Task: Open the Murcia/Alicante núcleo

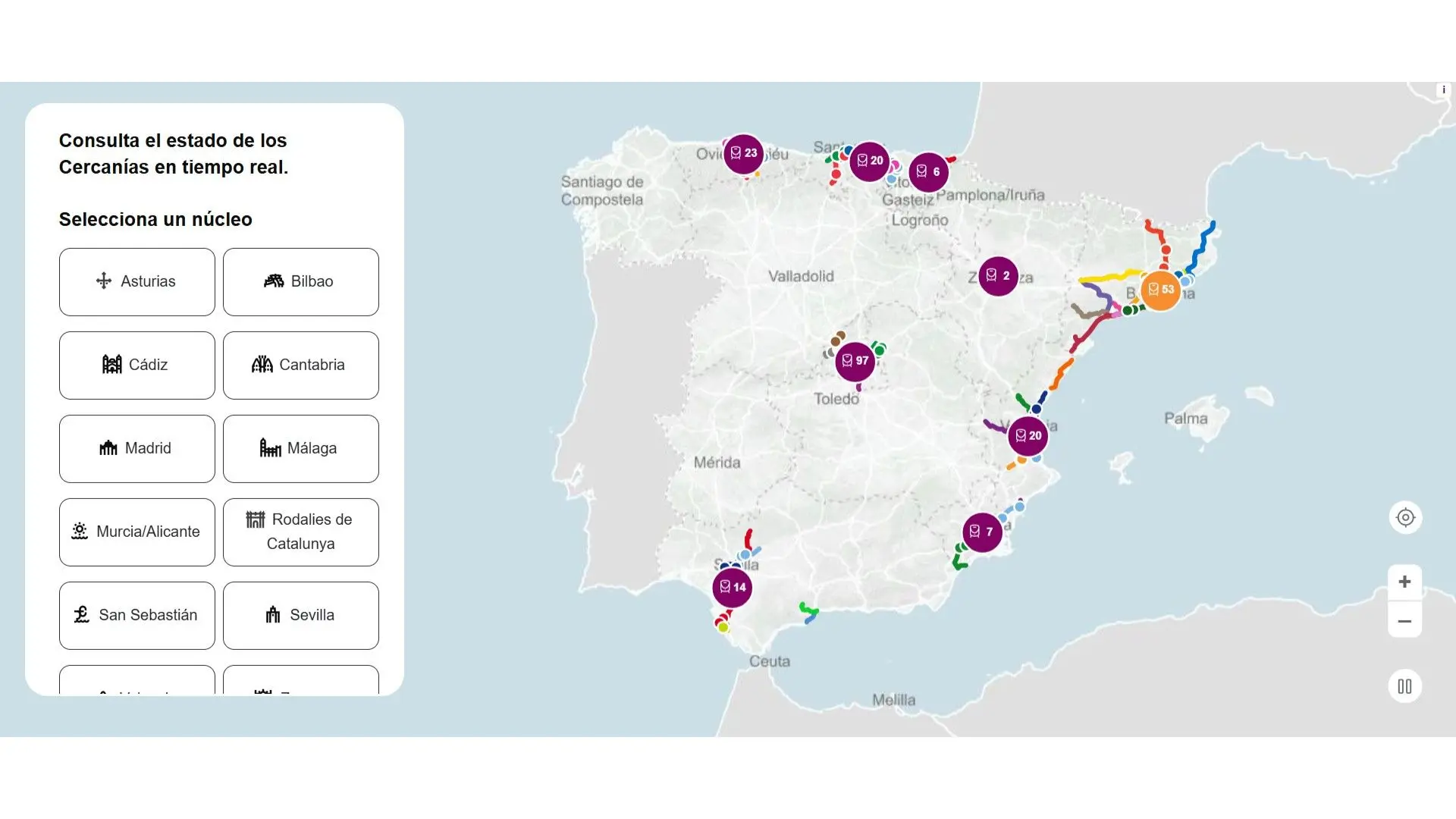Action: pos(136,532)
